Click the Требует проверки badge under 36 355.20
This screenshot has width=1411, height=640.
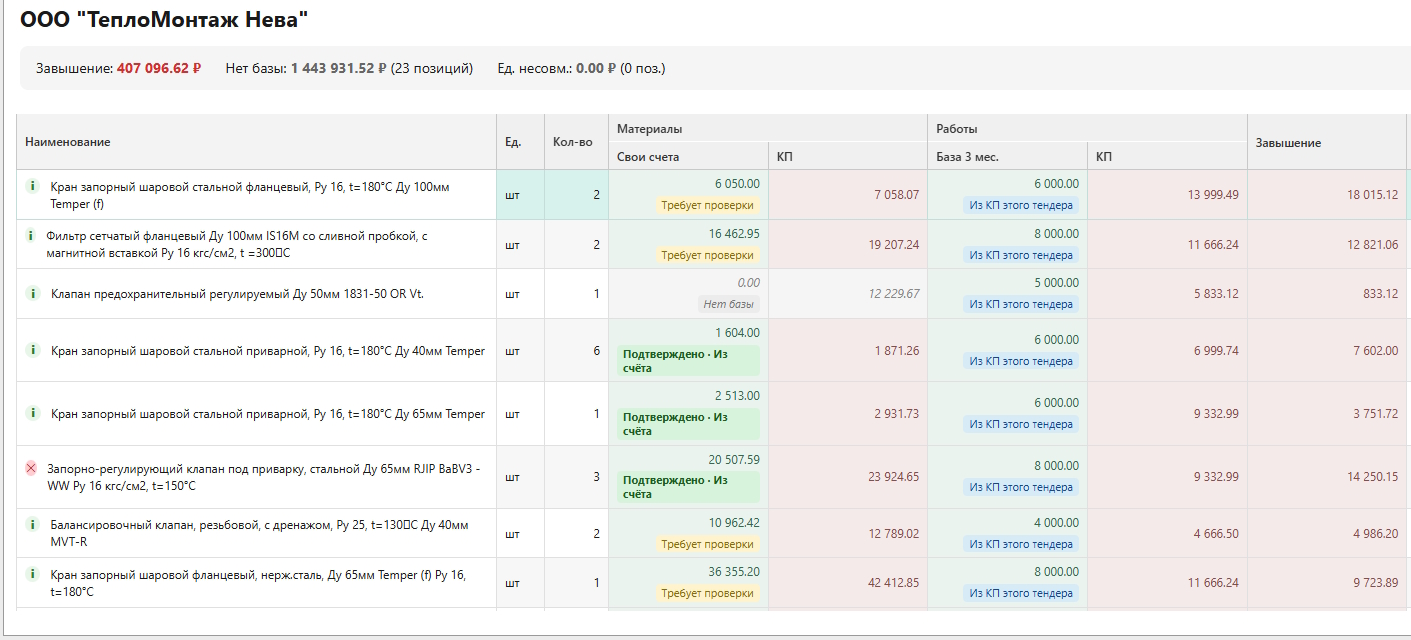(708, 593)
